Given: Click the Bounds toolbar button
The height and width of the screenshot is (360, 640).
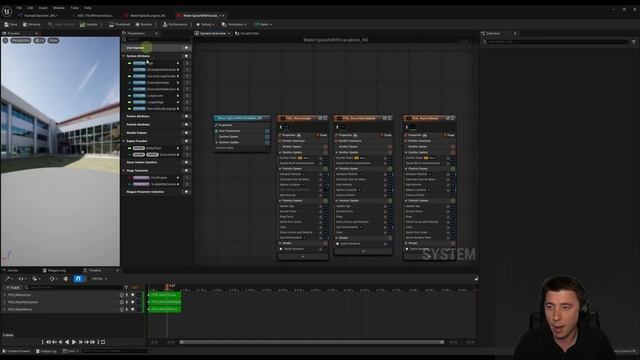Looking at the screenshot, I should [x=144, y=24].
